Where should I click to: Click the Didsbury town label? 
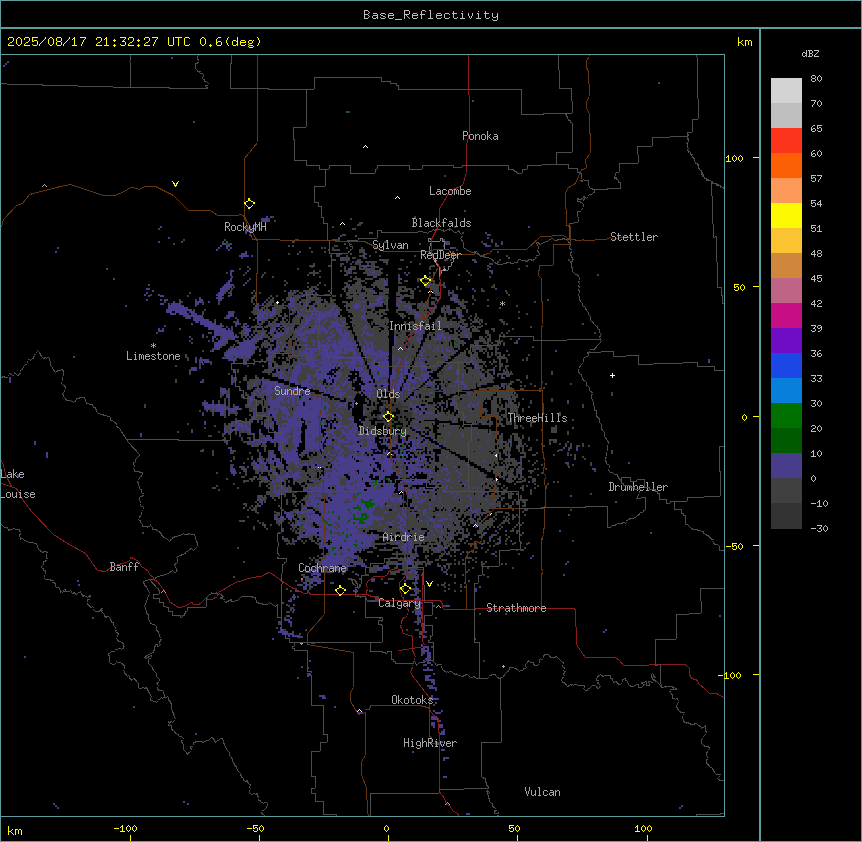383,431
